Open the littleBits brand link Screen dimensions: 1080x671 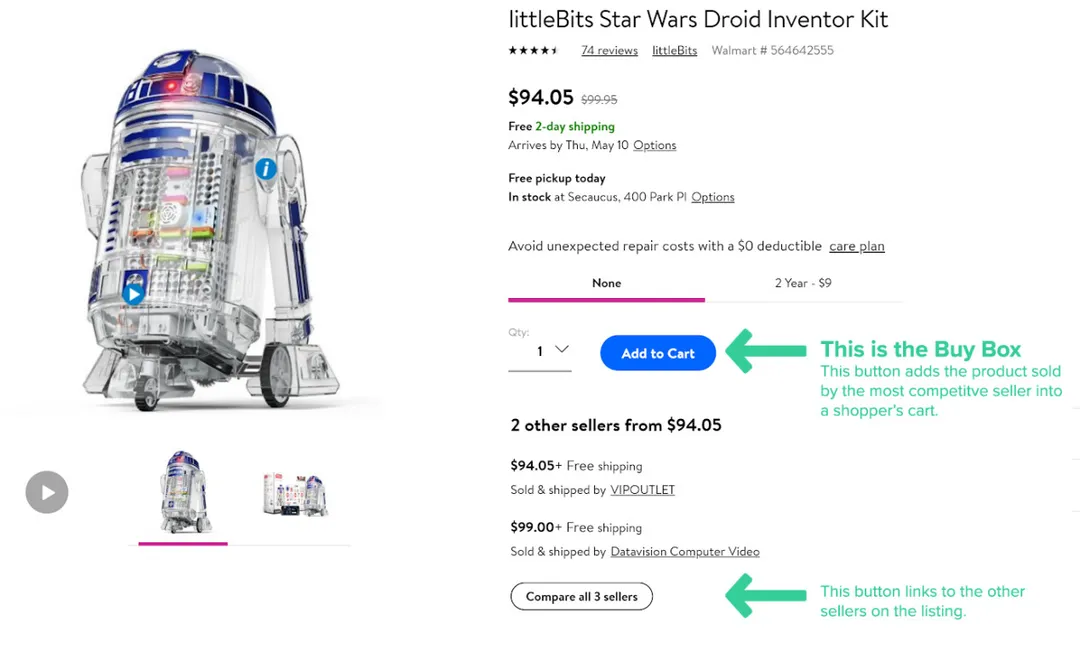point(674,50)
